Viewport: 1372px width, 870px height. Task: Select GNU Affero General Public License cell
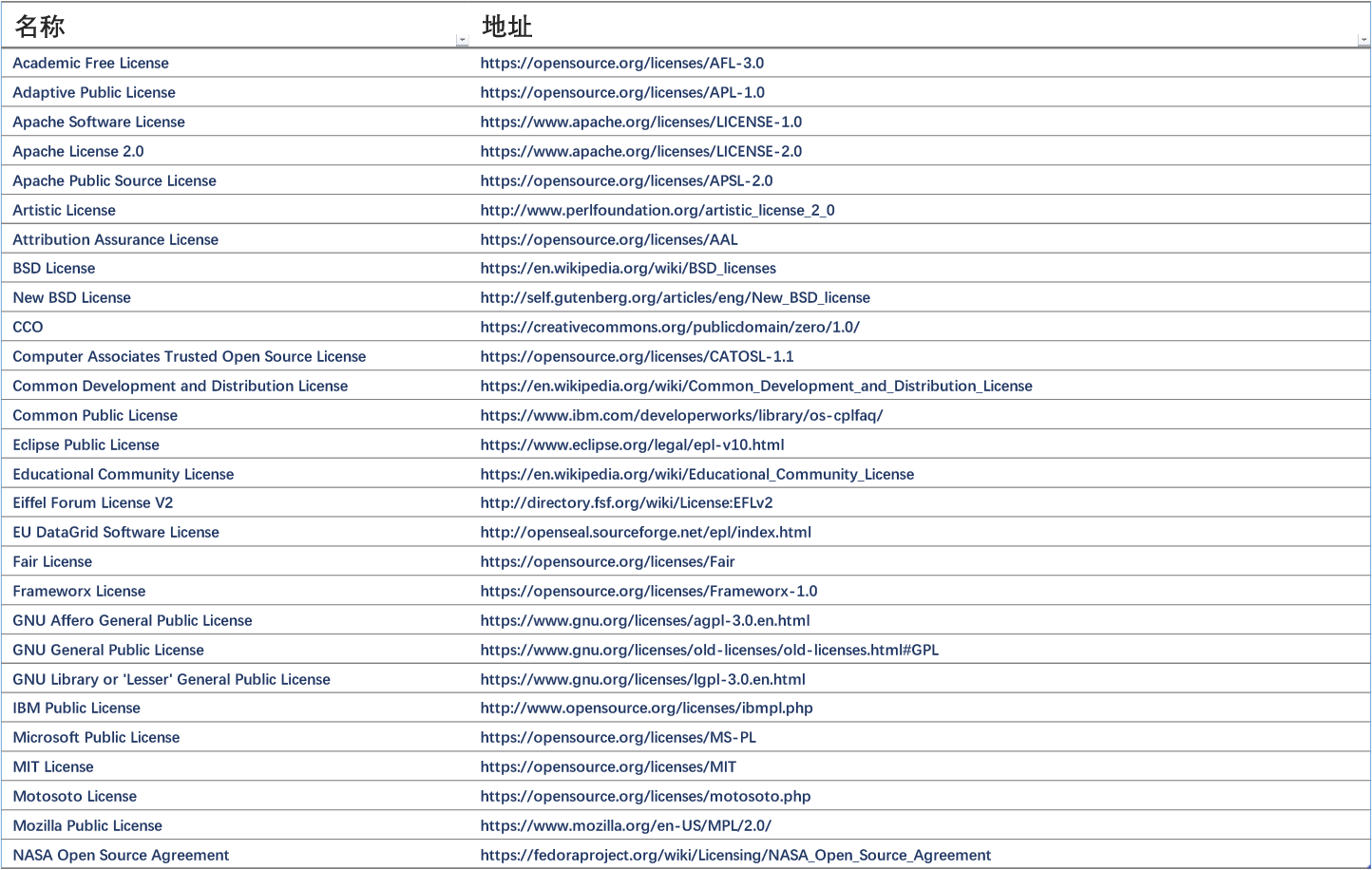pos(133,620)
